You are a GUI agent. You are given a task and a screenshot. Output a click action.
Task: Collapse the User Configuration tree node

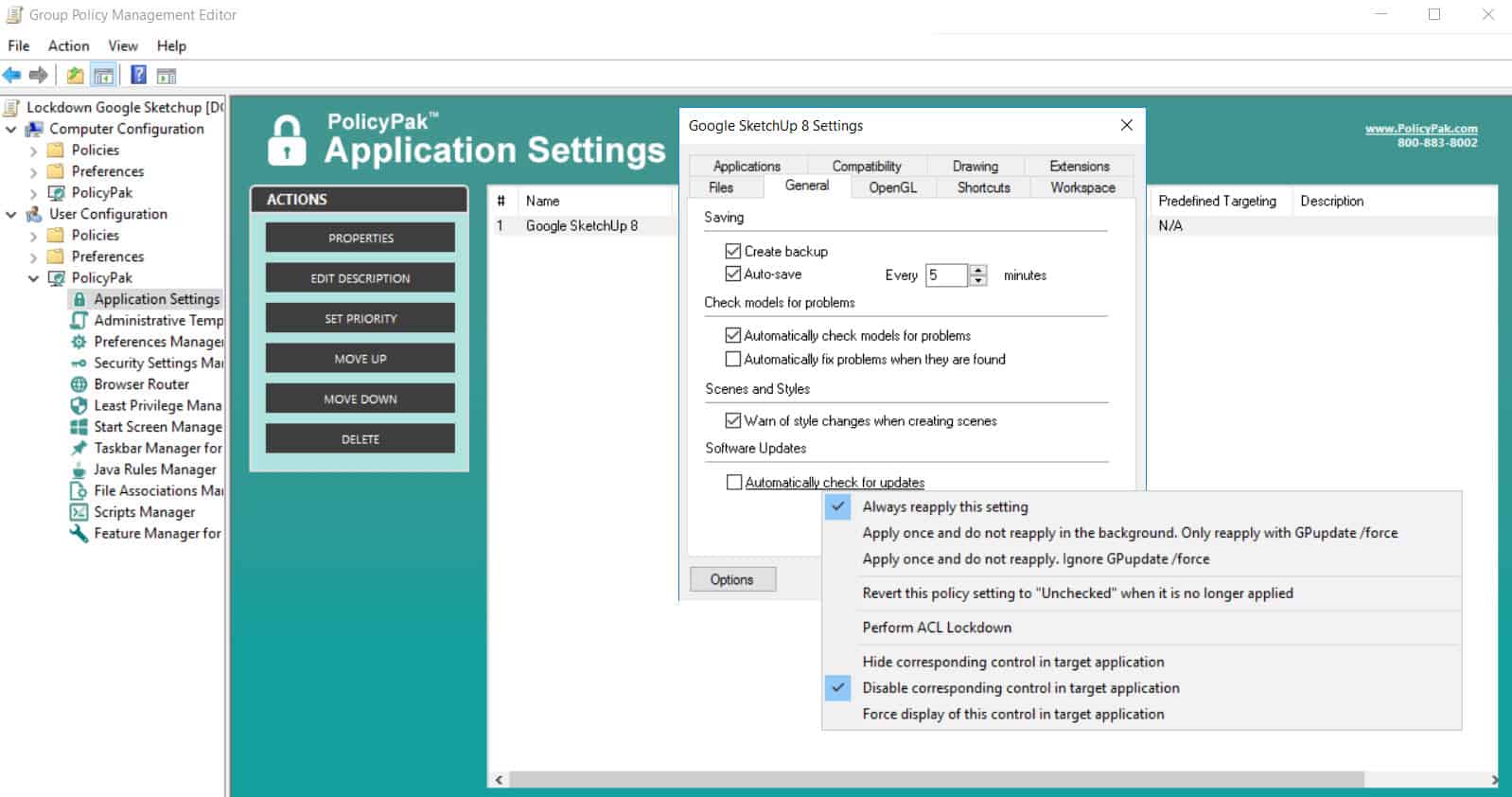pos(11,214)
